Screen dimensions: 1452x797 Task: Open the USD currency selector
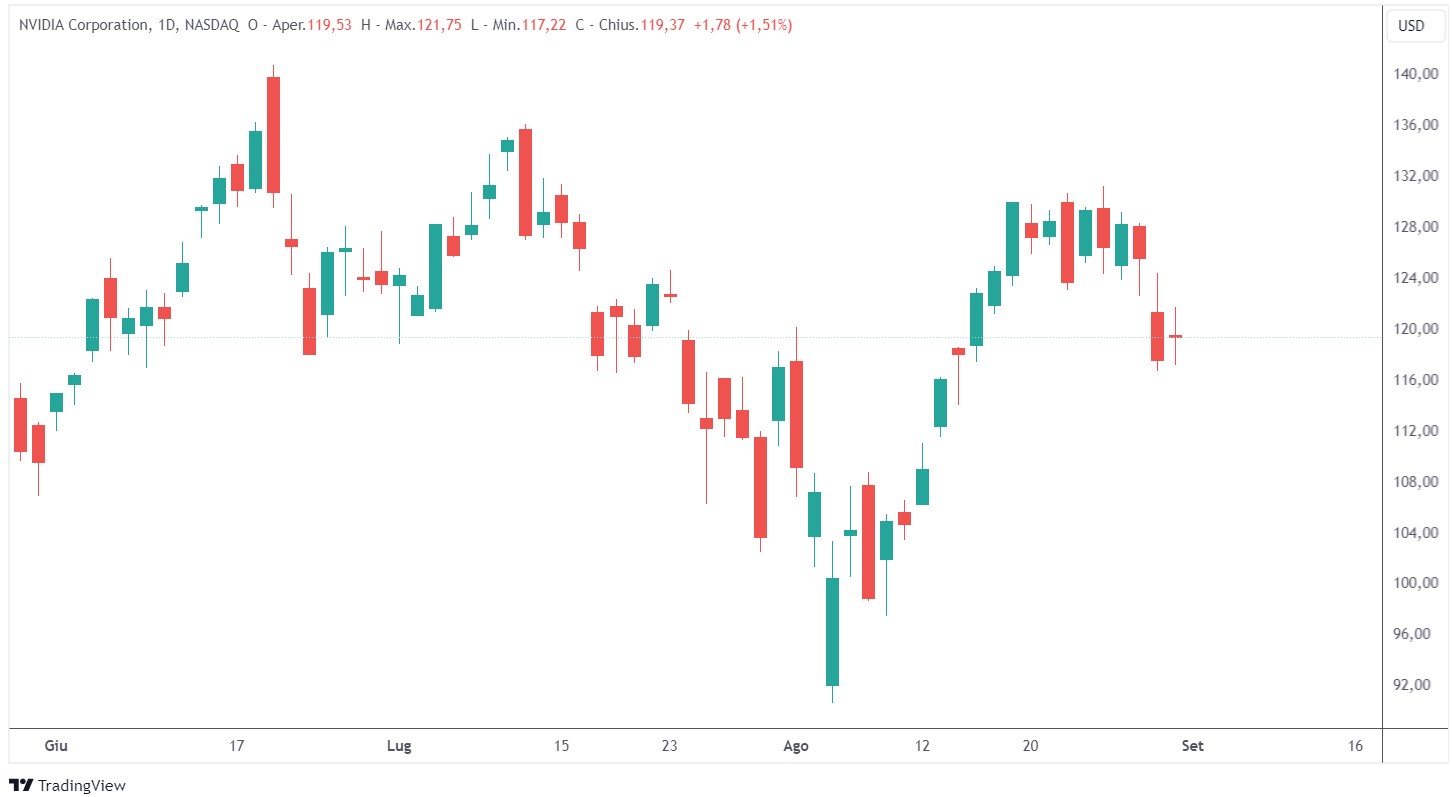coord(1410,26)
